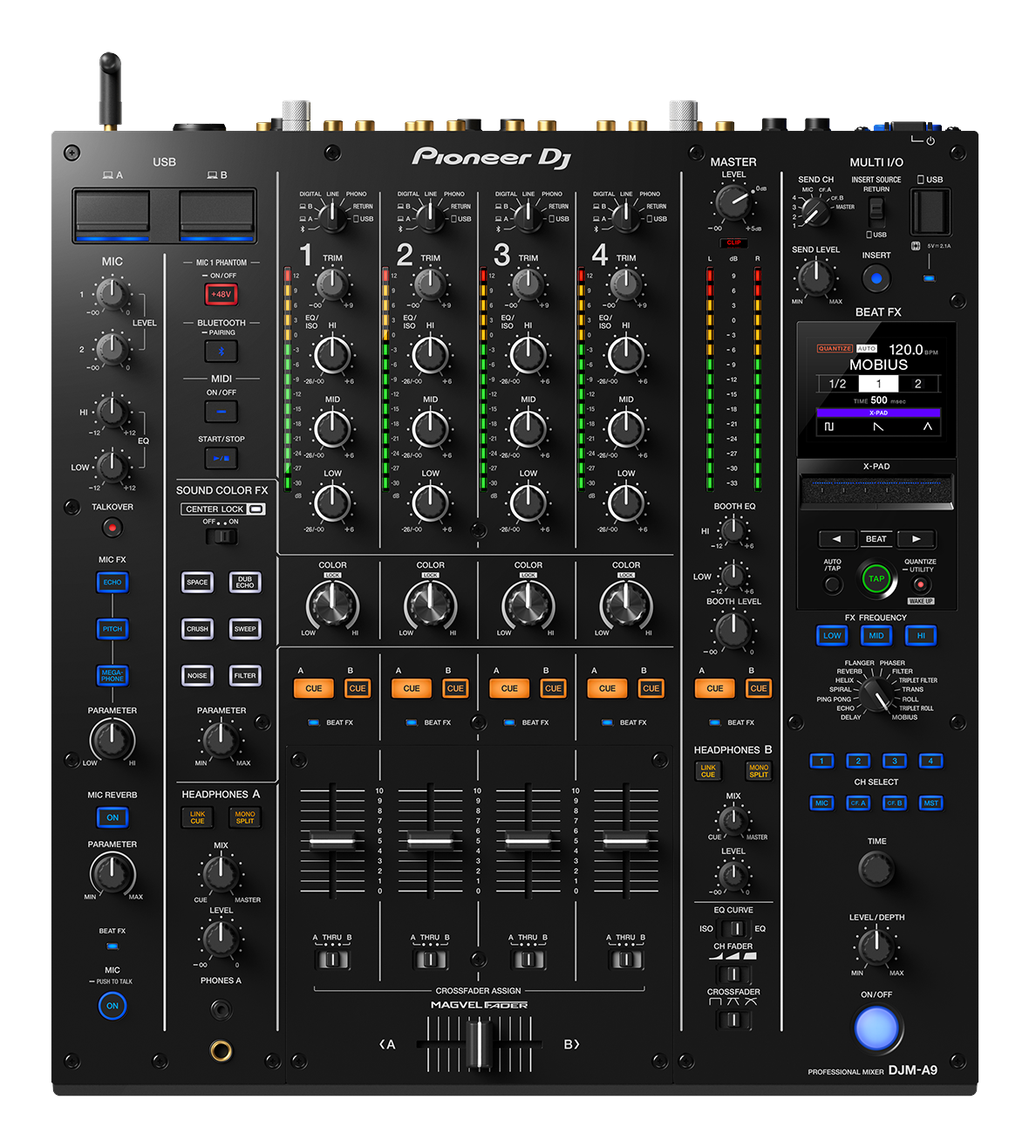Select FX channel 3 button

(894, 761)
